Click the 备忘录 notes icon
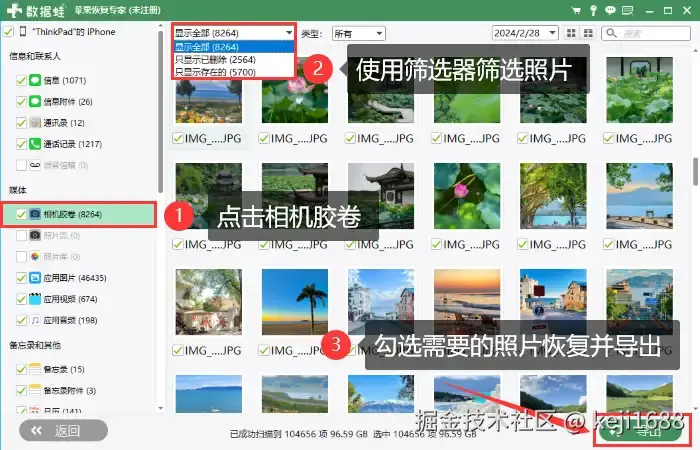This screenshot has height=450, width=700. (35, 369)
